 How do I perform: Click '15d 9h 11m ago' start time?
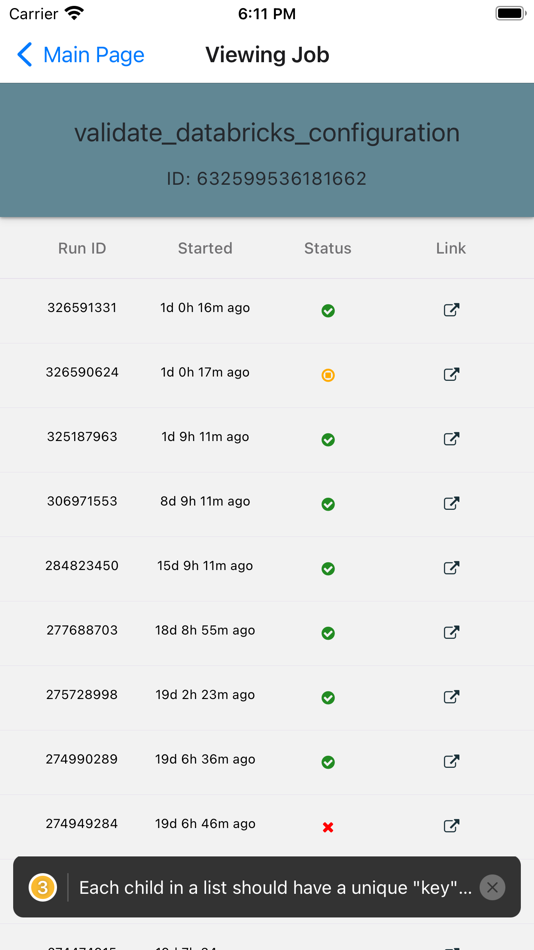(205, 566)
